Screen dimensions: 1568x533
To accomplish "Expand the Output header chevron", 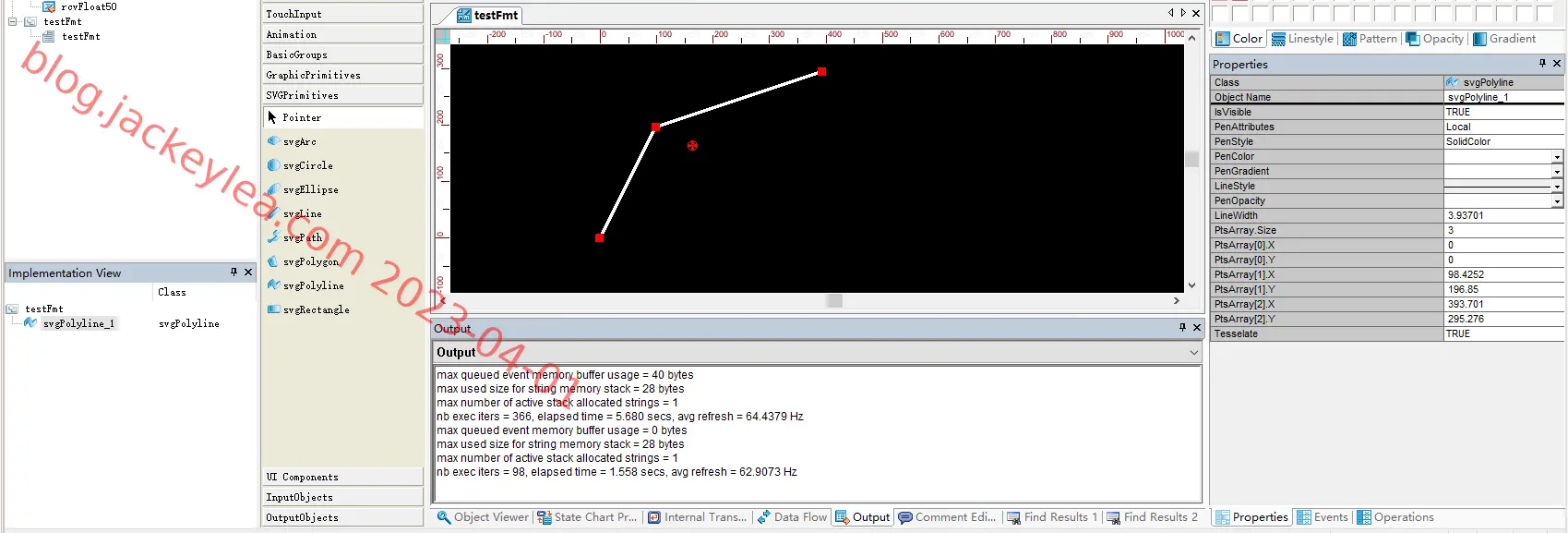I will [x=1193, y=352].
